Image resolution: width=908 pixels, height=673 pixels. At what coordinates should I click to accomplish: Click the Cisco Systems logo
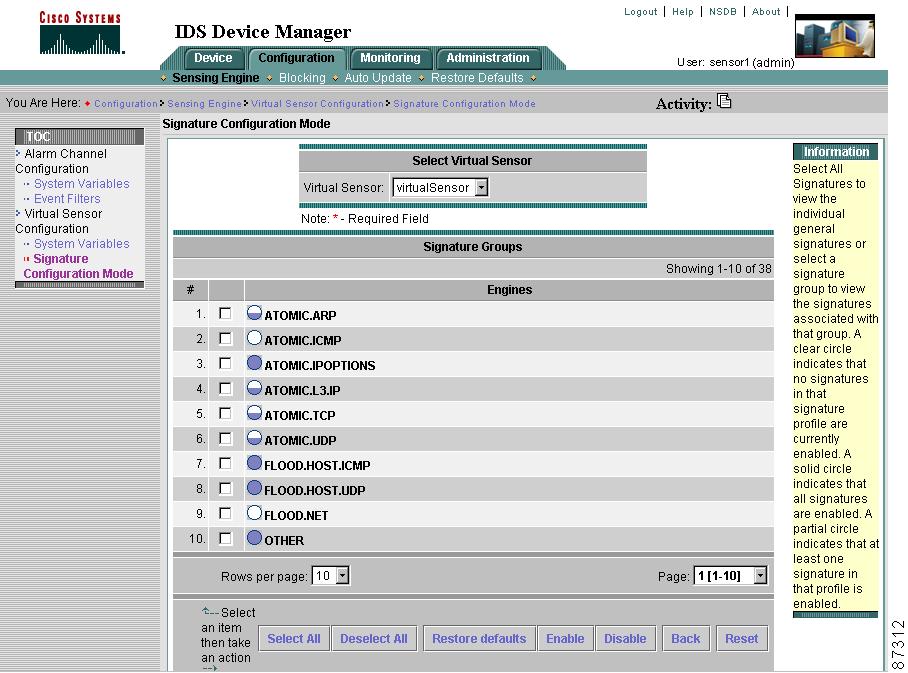81,34
